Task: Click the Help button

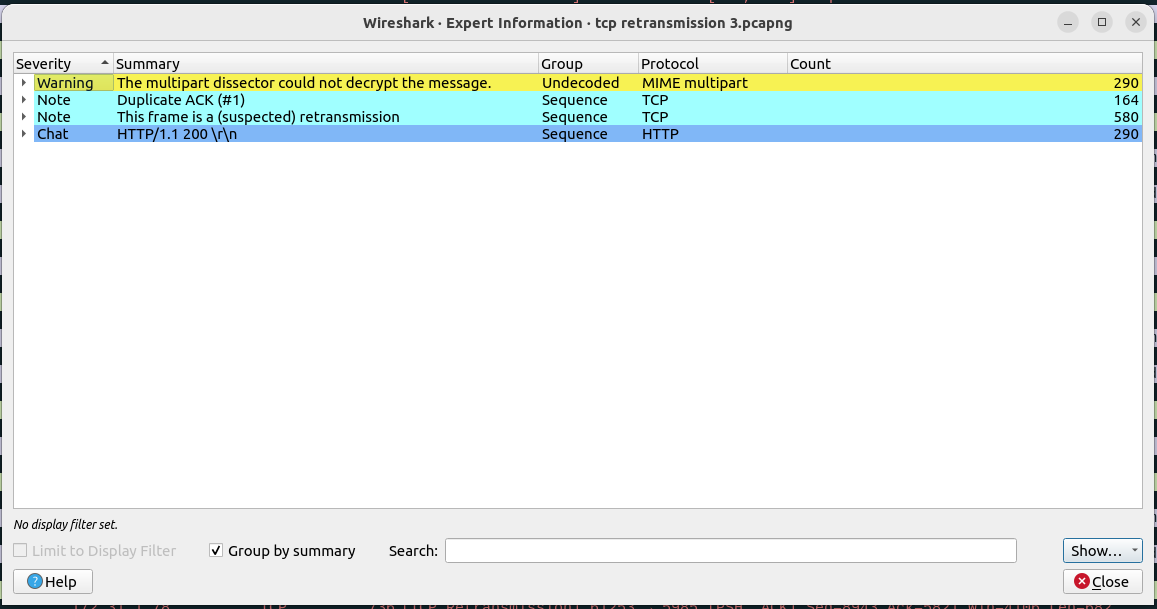Action: [x=53, y=582]
